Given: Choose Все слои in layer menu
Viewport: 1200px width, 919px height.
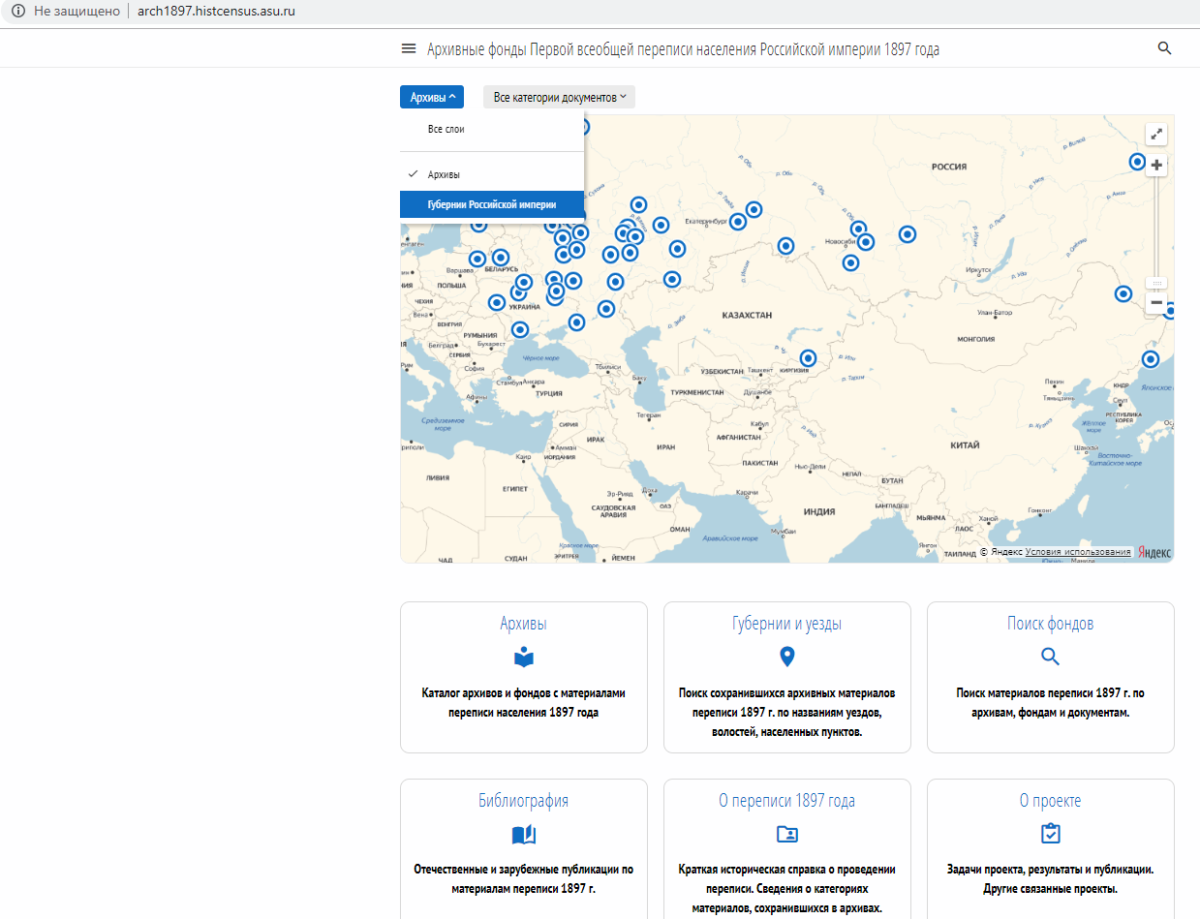Looking at the screenshot, I should pyautogui.click(x=446, y=129).
